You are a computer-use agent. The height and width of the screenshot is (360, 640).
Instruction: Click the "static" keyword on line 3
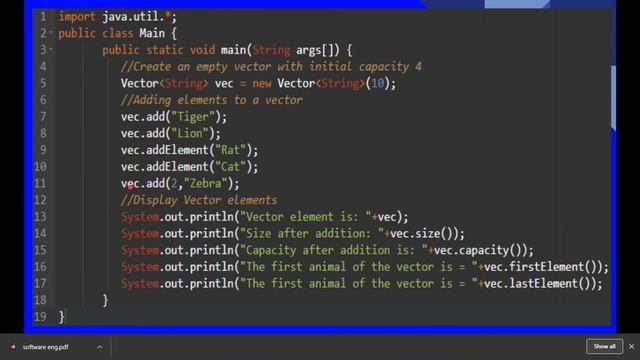point(164,50)
